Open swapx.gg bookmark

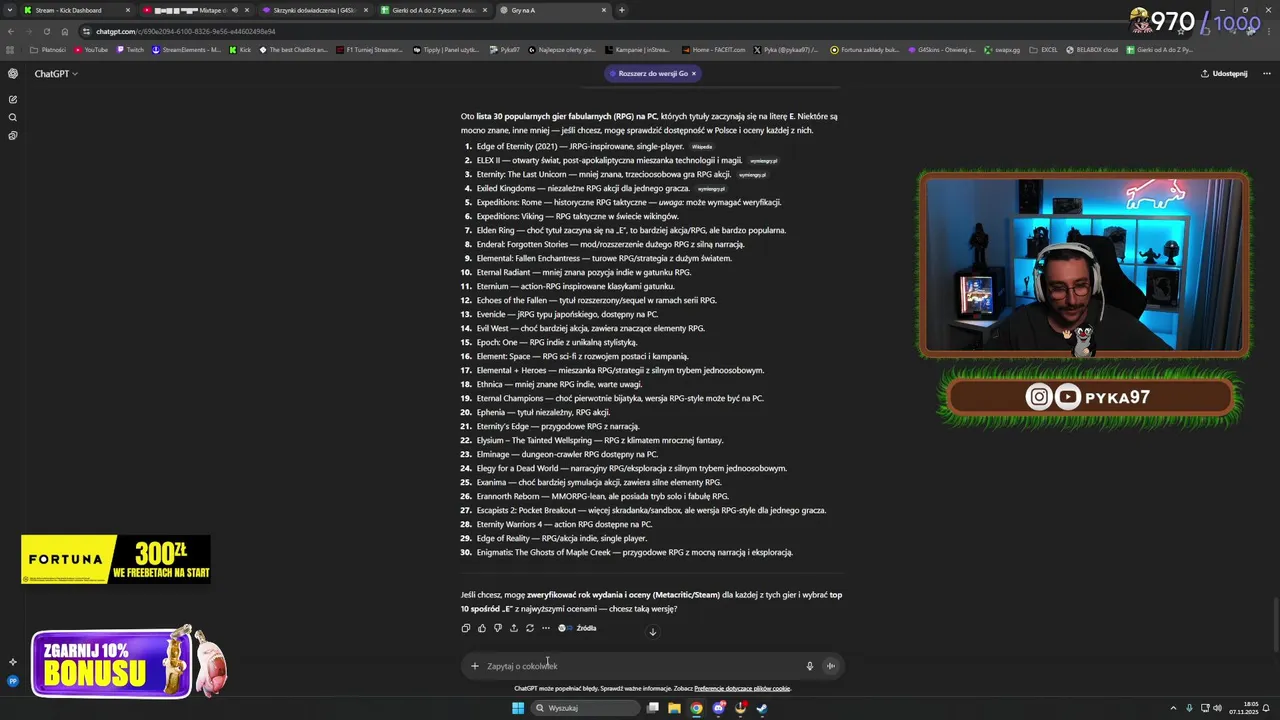(1001, 49)
